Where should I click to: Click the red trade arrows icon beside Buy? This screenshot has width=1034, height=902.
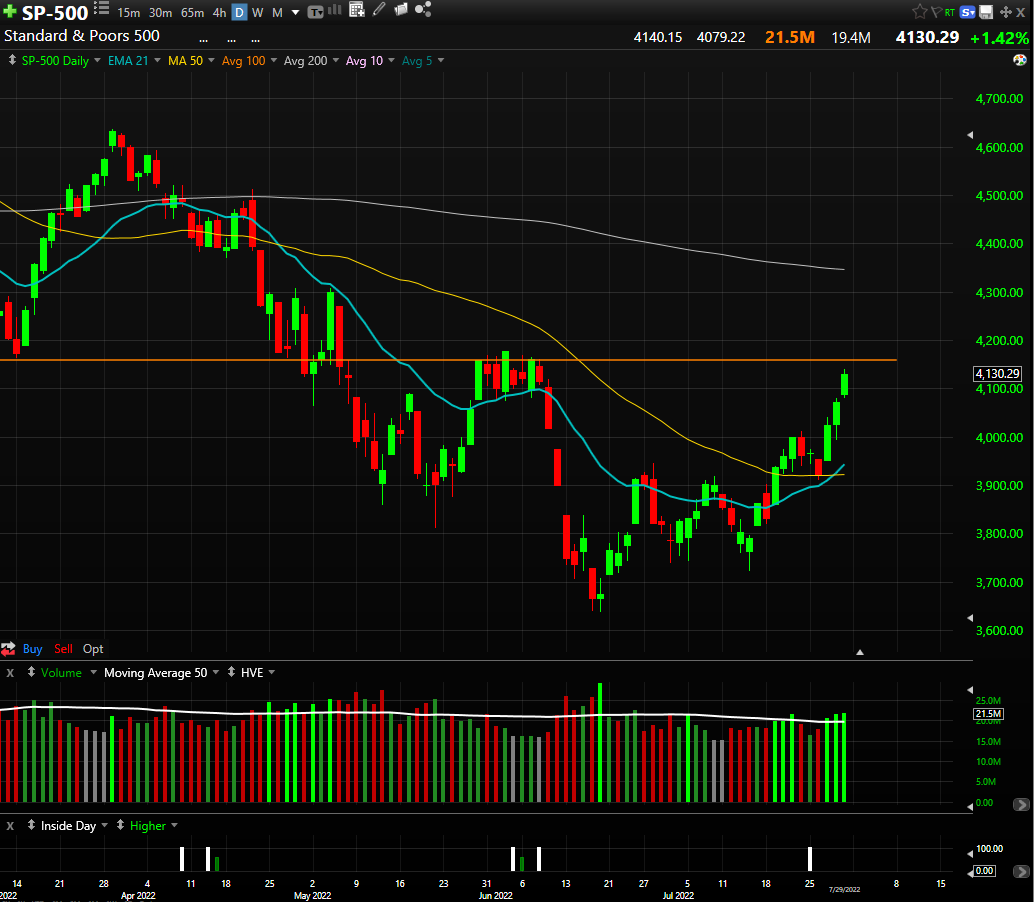8,649
